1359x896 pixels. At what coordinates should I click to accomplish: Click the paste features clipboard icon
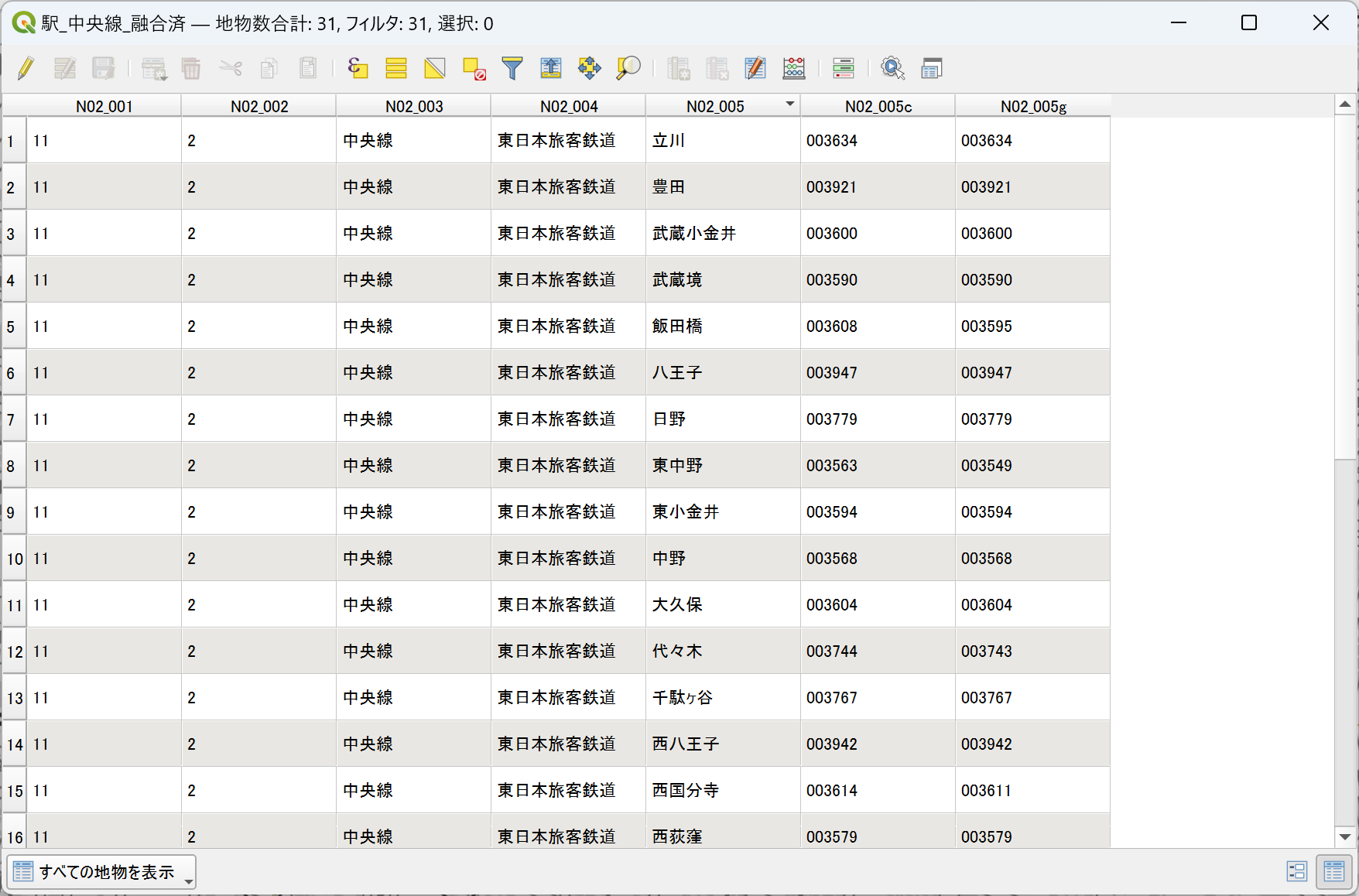coord(308,68)
